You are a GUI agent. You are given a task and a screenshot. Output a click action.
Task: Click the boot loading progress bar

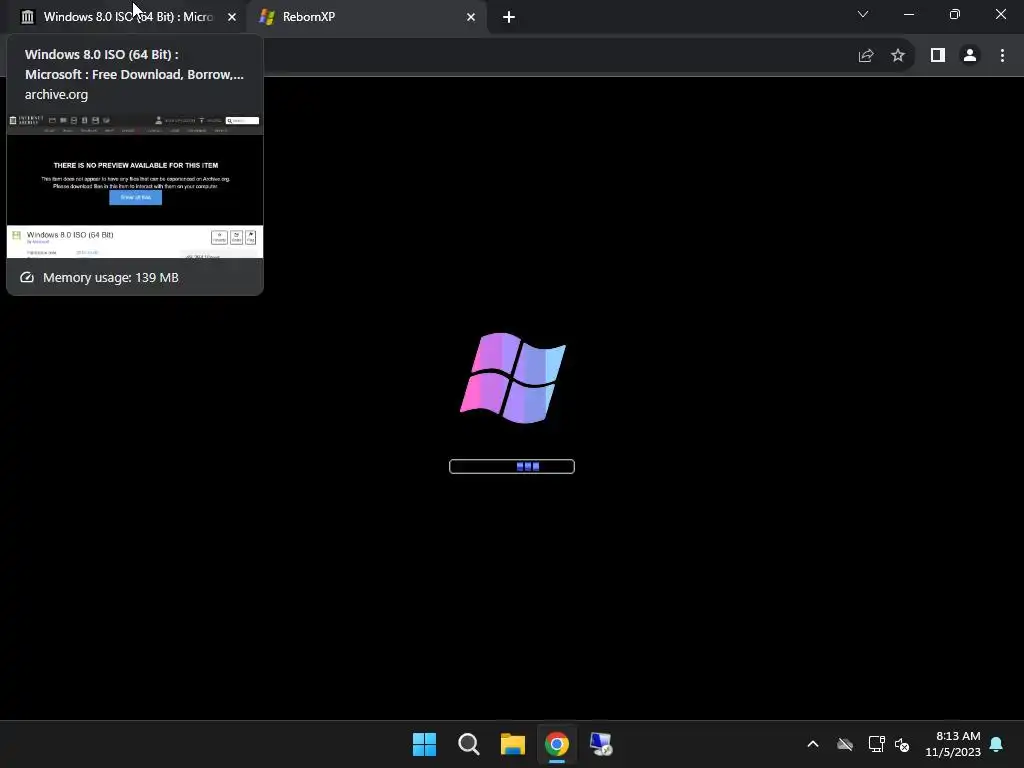pyautogui.click(x=512, y=466)
